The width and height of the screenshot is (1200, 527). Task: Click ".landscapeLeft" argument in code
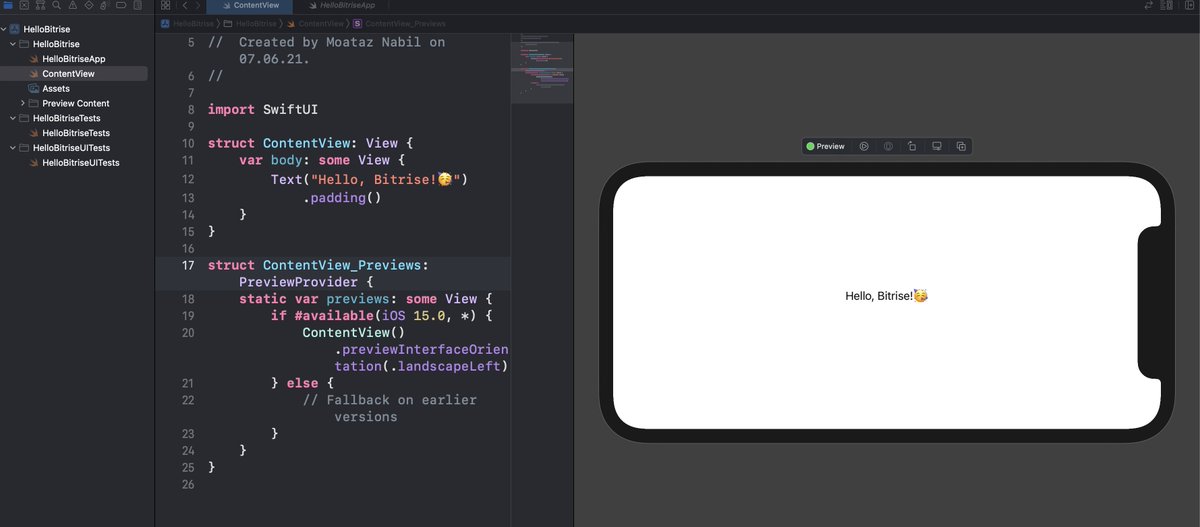[446, 366]
